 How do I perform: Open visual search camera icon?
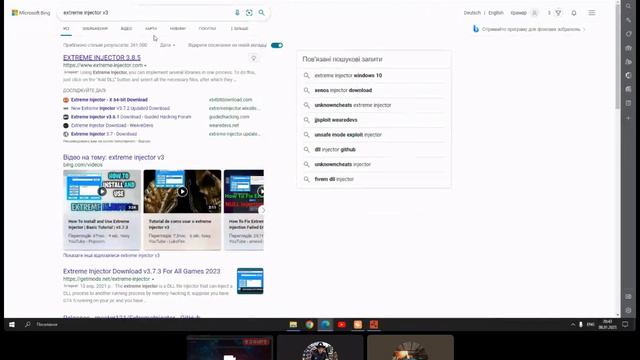(249, 13)
